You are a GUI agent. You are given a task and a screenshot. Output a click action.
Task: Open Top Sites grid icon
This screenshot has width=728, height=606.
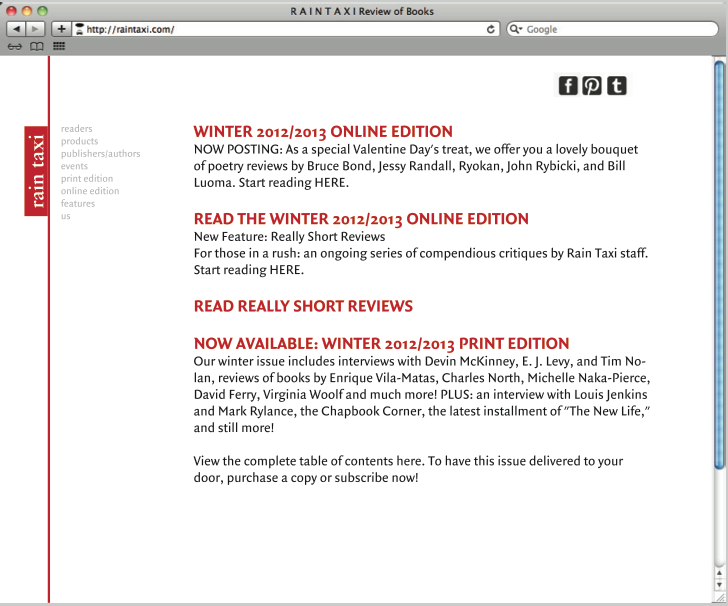coord(59,46)
